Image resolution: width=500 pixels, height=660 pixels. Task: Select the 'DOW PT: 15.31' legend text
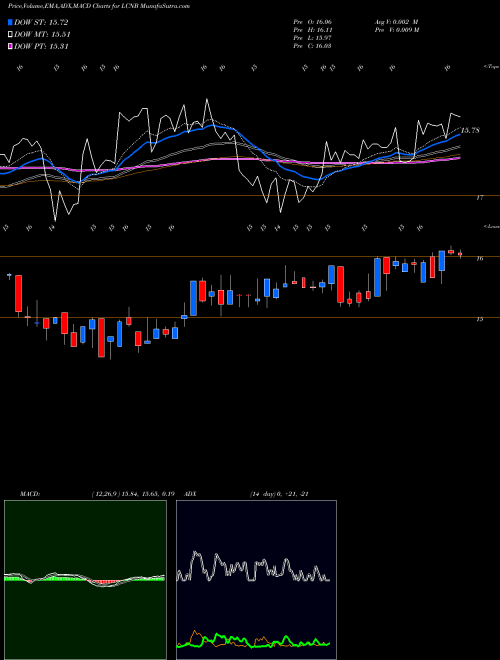click(41, 46)
